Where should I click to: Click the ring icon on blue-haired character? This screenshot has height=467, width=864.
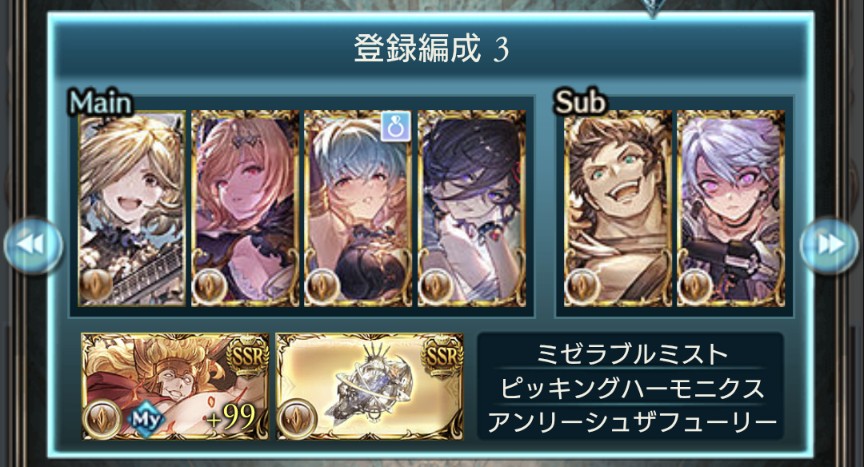(396, 126)
